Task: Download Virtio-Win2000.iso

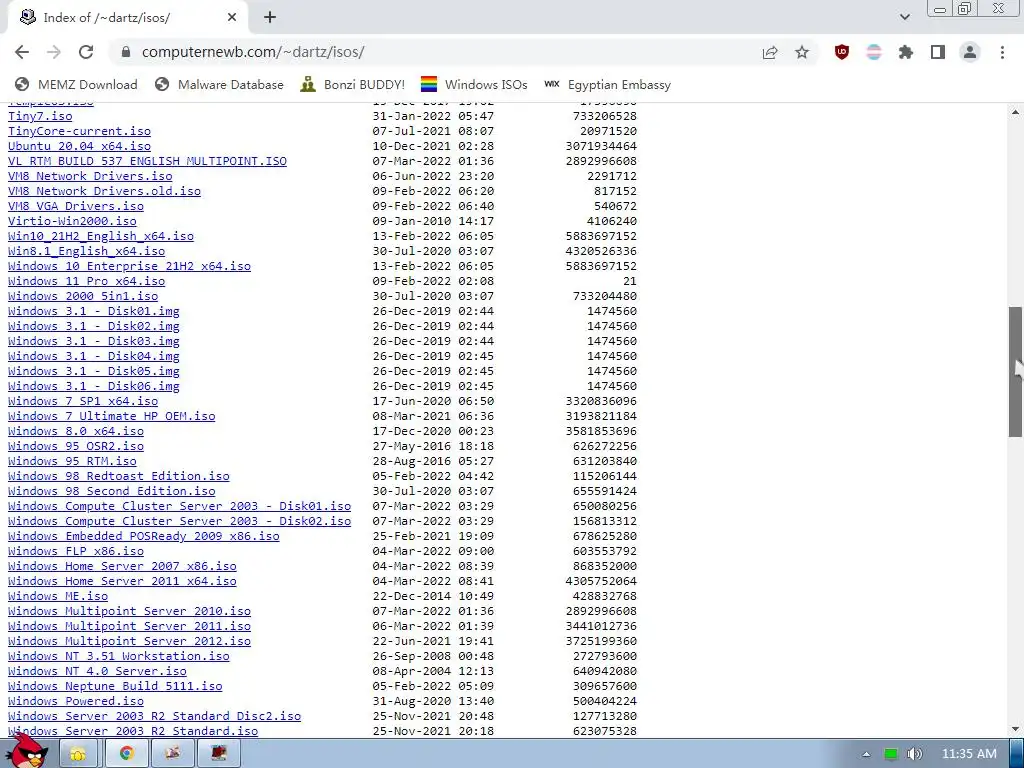Action: pyautogui.click(x=72, y=221)
